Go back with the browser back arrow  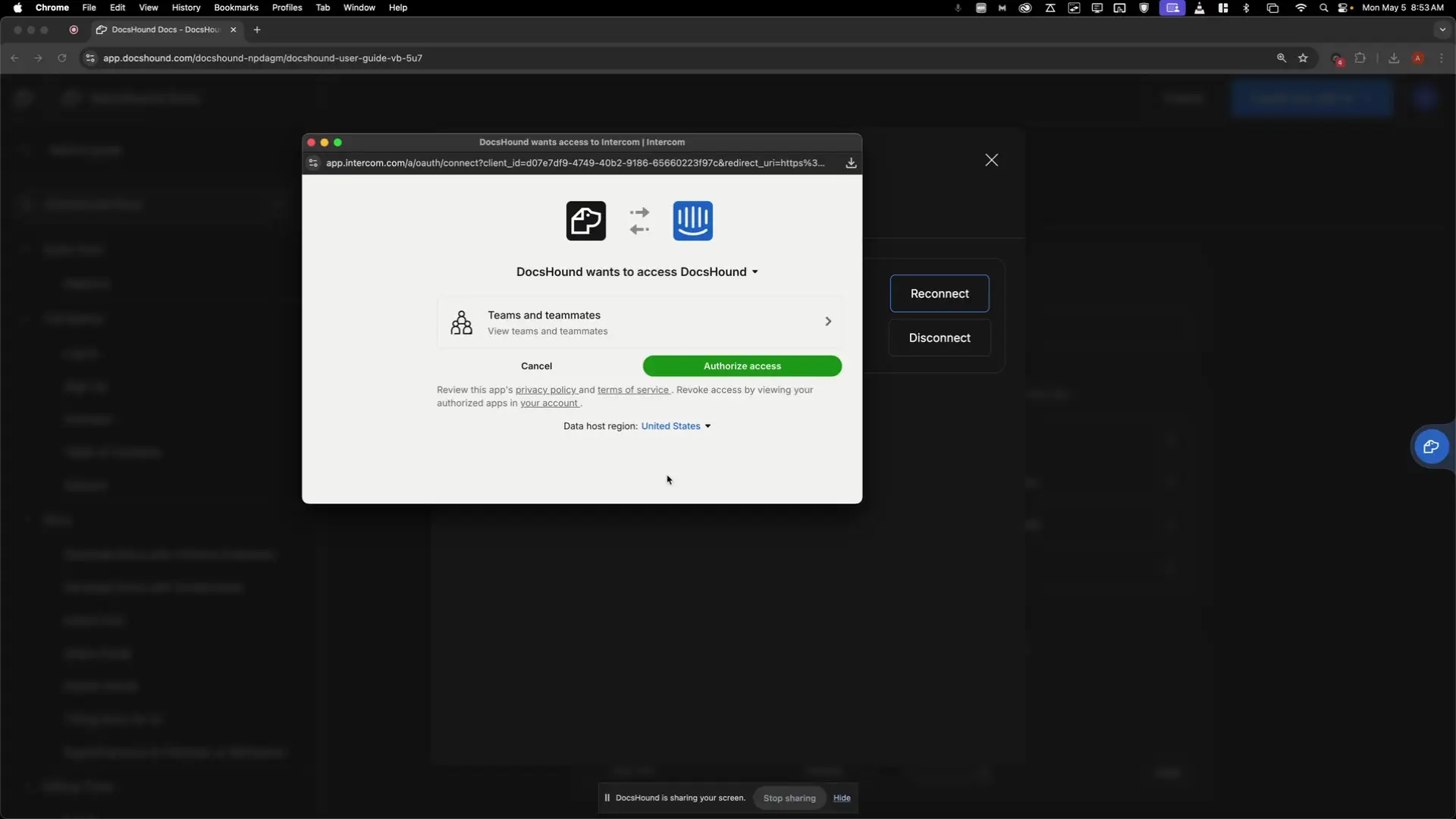14,58
